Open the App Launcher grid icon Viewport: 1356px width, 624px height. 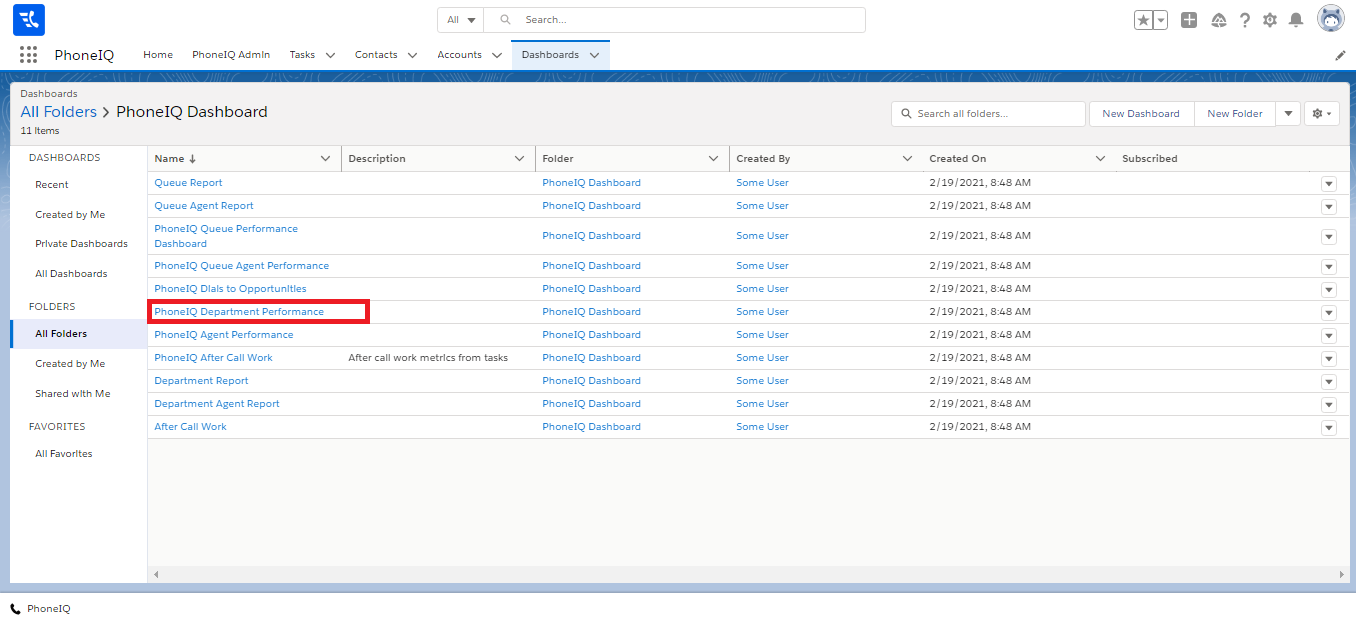click(28, 55)
